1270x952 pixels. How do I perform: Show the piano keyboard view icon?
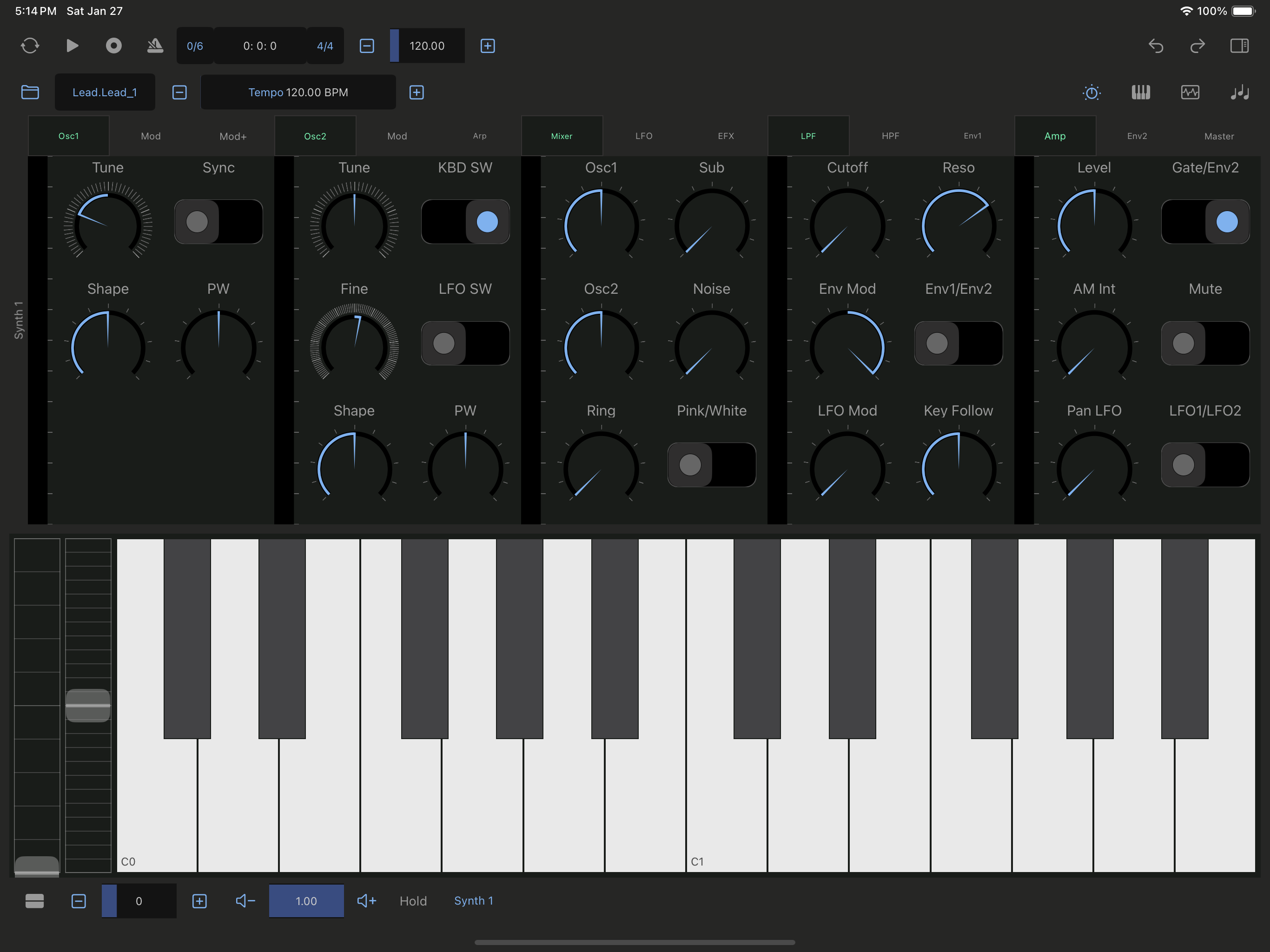point(1141,93)
